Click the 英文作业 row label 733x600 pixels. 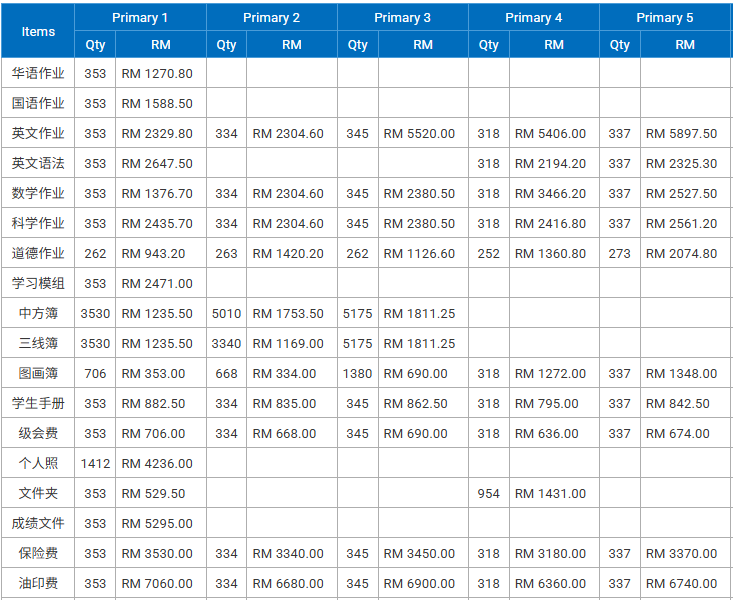tap(38, 133)
